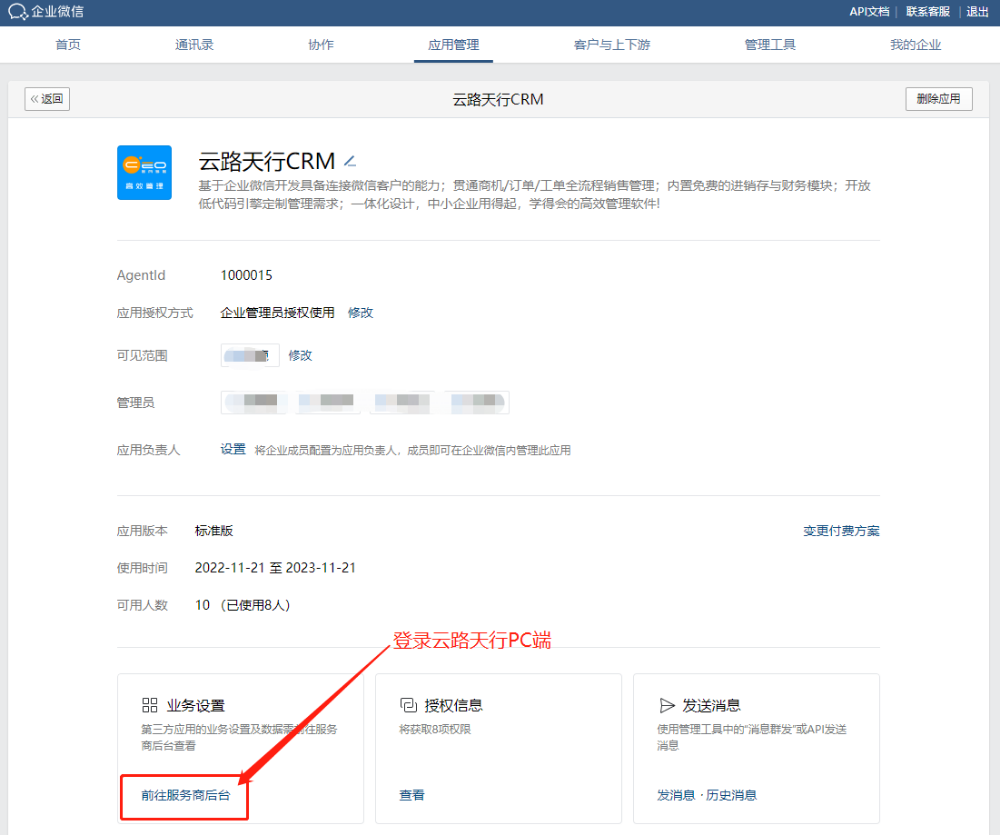1000x835 pixels.
Task: Go to the 客户与上下游 tab
Action: point(612,45)
